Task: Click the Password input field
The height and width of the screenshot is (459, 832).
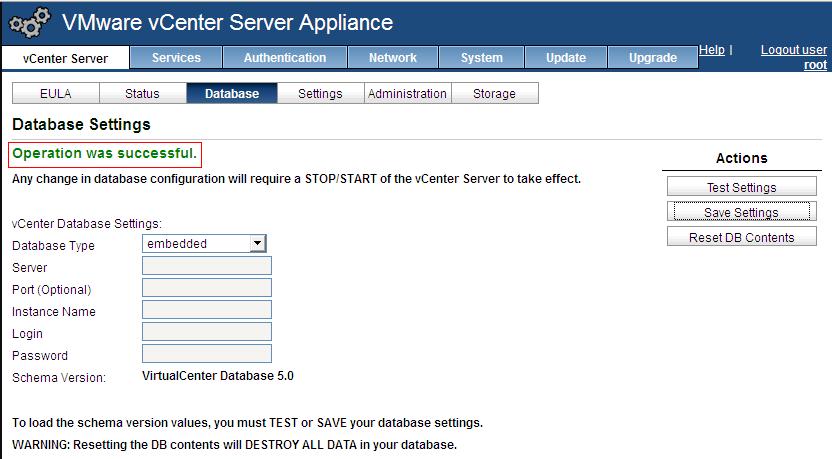Action: point(207,354)
